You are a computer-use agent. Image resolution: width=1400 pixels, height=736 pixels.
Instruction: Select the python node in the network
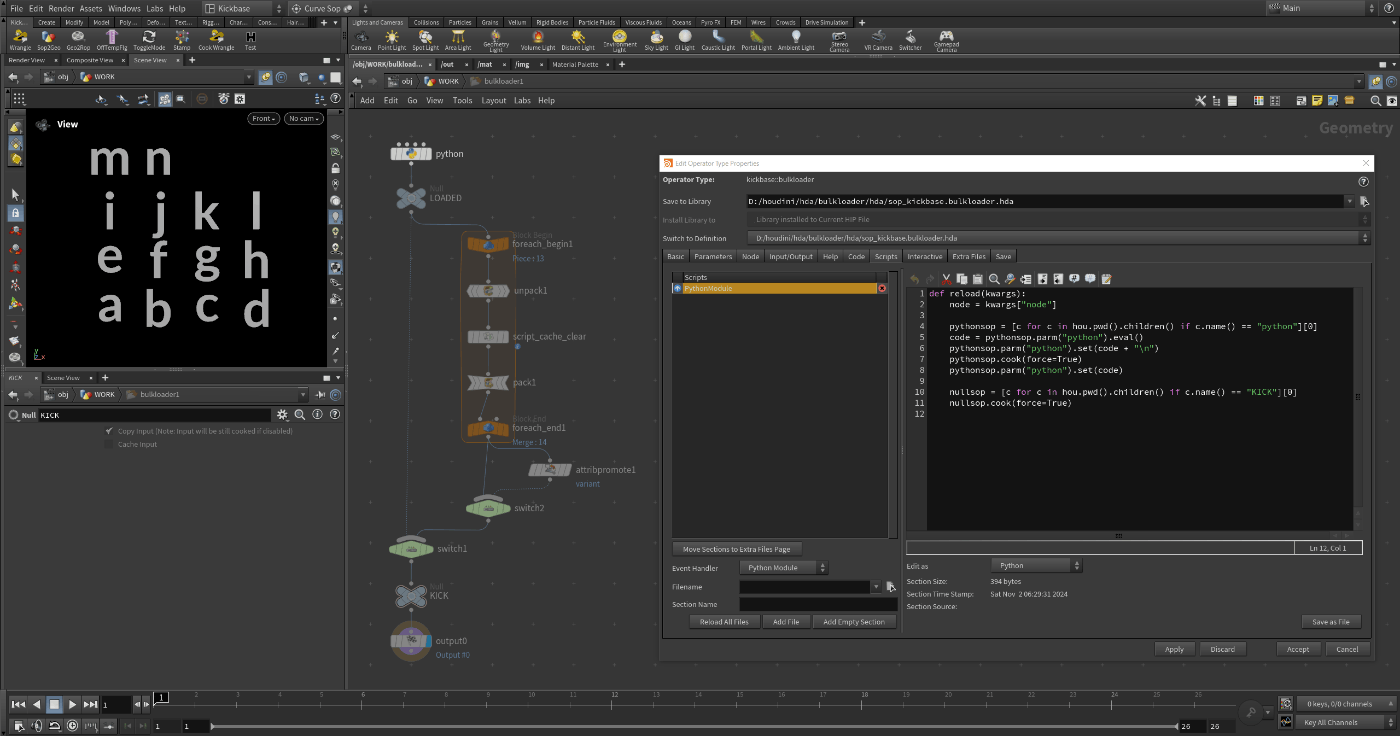pos(411,153)
